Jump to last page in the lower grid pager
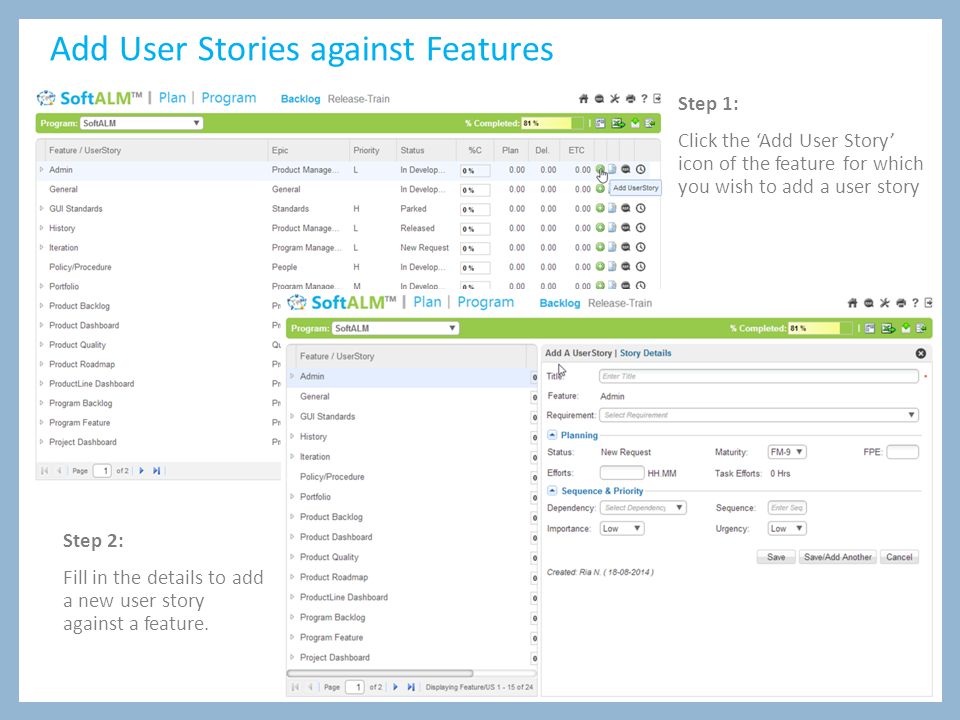 coord(411,687)
